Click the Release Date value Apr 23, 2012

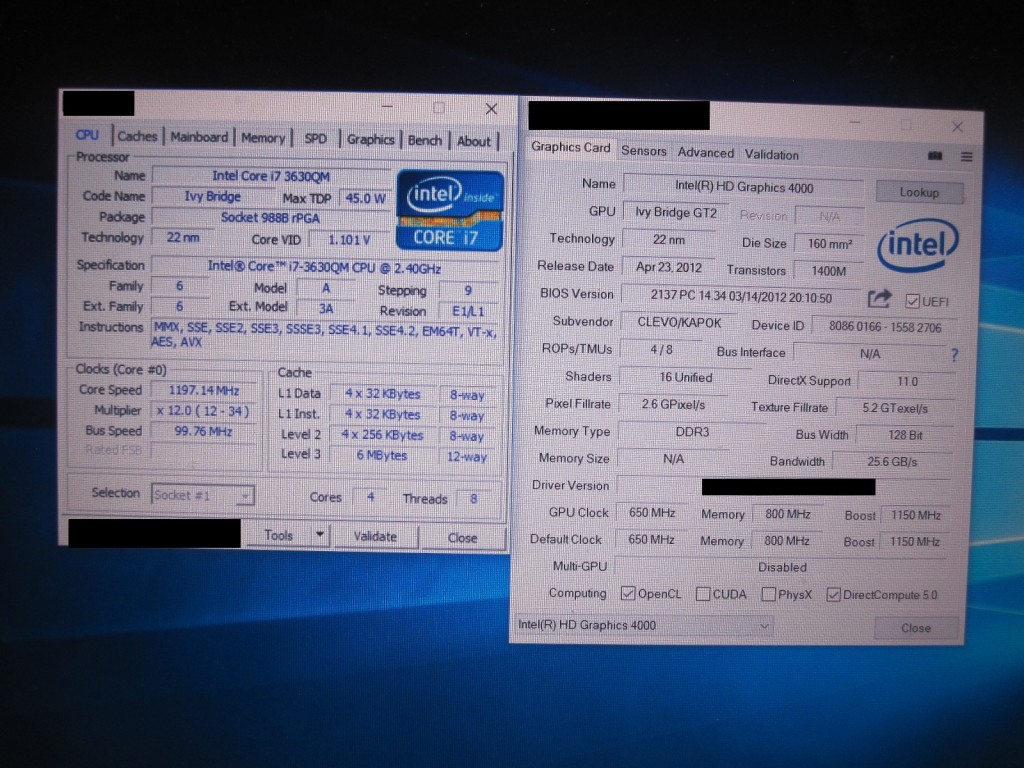click(x=669, y=267)
